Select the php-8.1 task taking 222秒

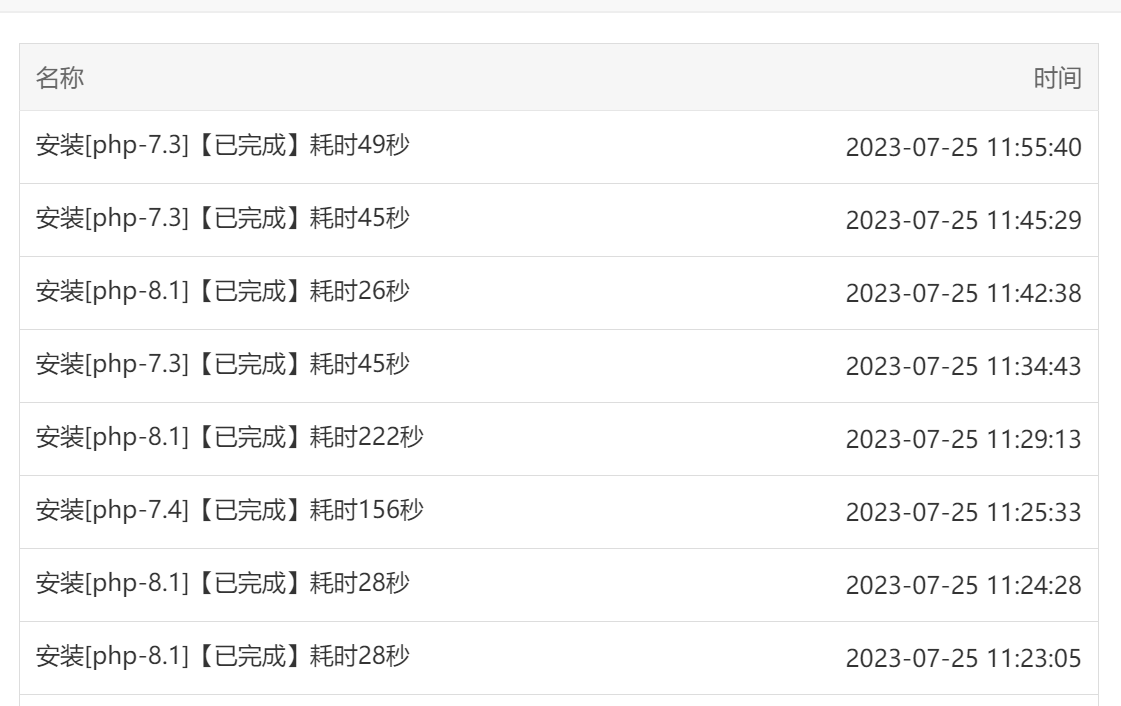tap(229, 437)
